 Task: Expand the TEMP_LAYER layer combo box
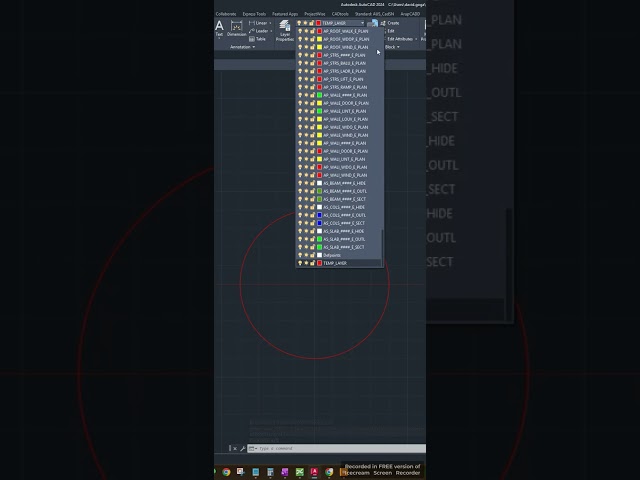coord(362,23)
